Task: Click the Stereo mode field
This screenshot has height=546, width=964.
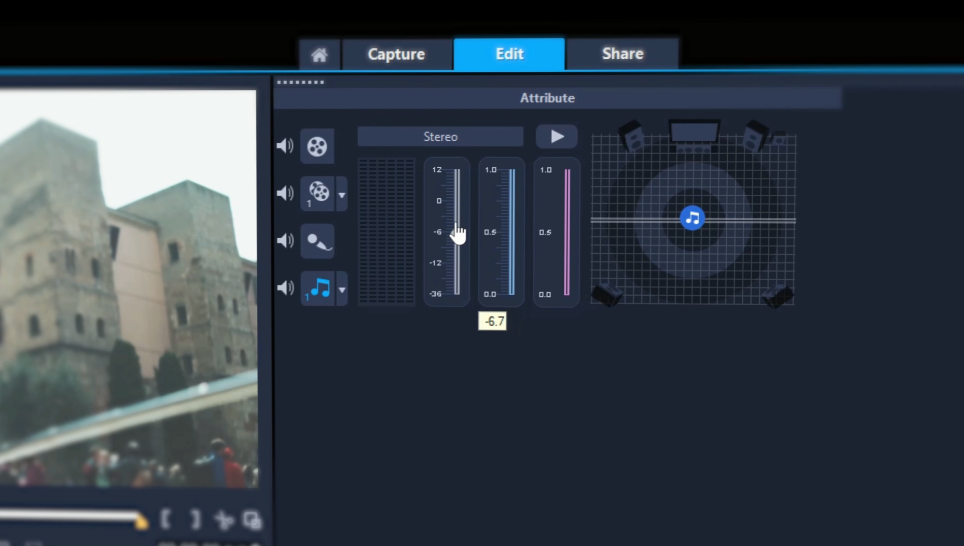Action: tap(440, 136)
